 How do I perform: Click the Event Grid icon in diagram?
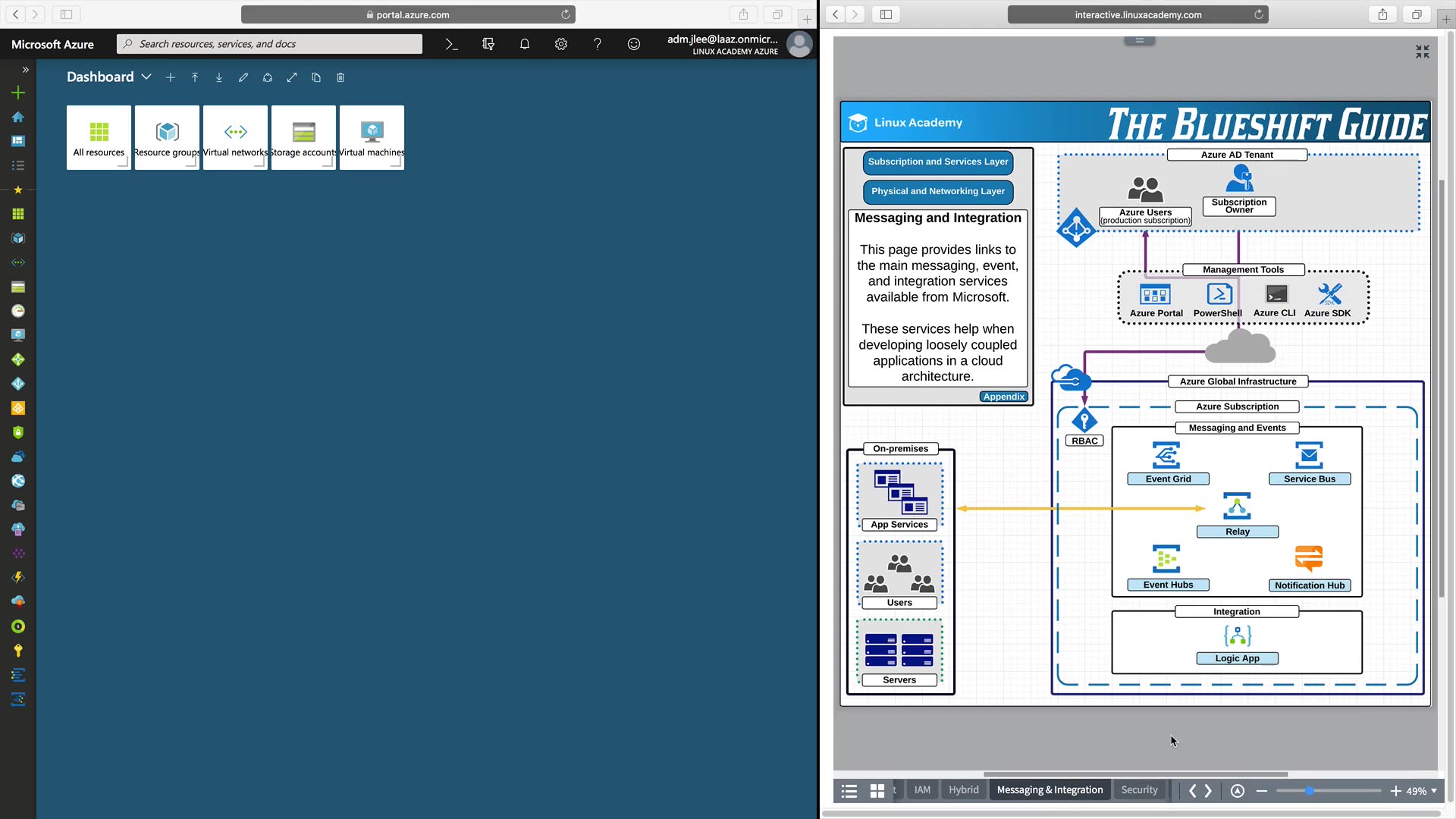point(1166,456)
